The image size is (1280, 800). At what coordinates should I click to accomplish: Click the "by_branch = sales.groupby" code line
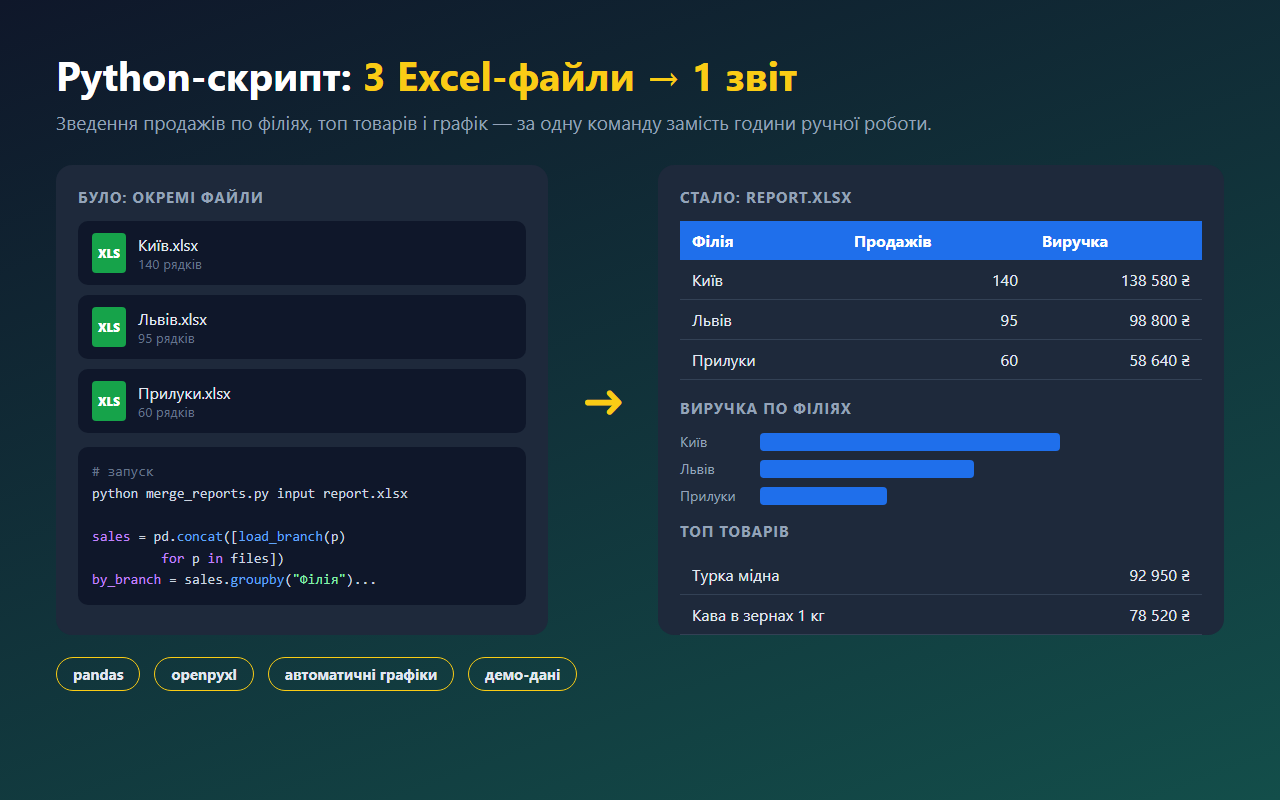pos(234,580)
